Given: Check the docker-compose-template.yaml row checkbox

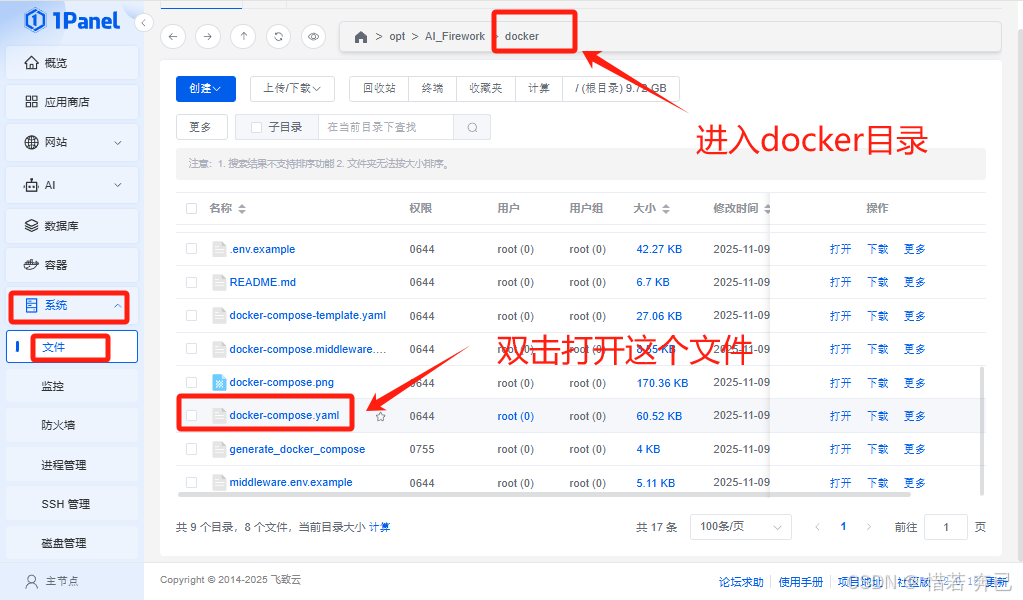Looking at the screenshot, I should pyautogui.click(x=191, y=316).
